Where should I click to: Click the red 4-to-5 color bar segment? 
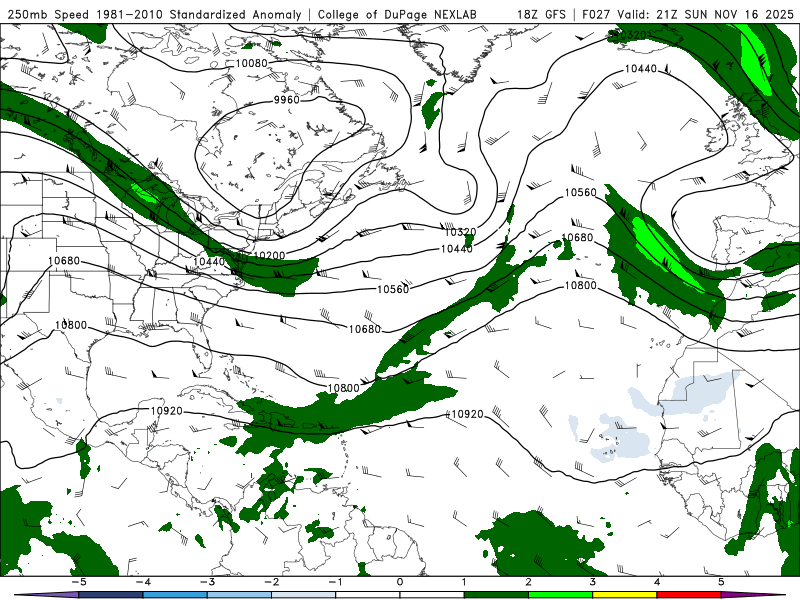(689, 595)
